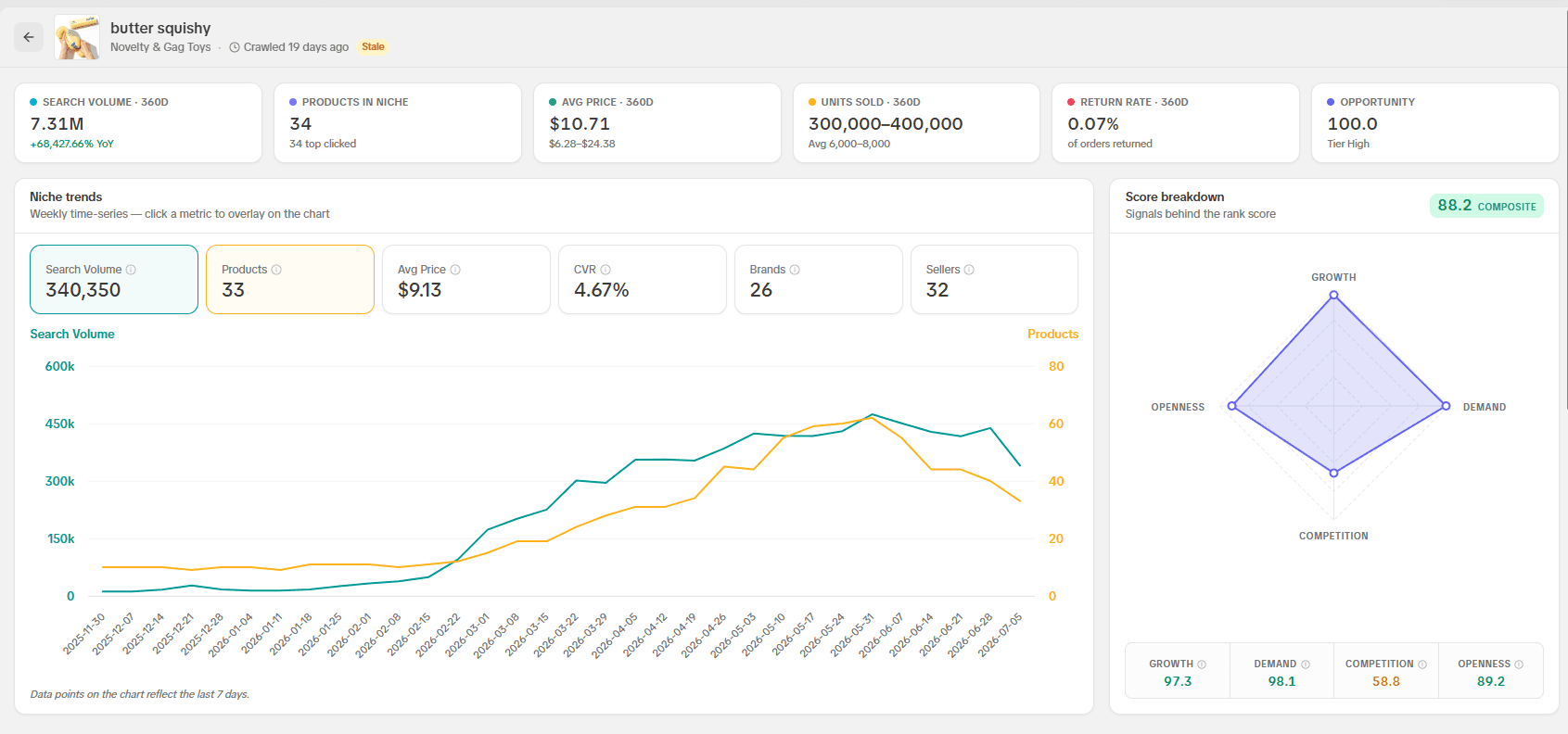Click info icon beside Products metric
Image resolution: width=1568 pixels, height=734 pixels.
coord(276,270)
